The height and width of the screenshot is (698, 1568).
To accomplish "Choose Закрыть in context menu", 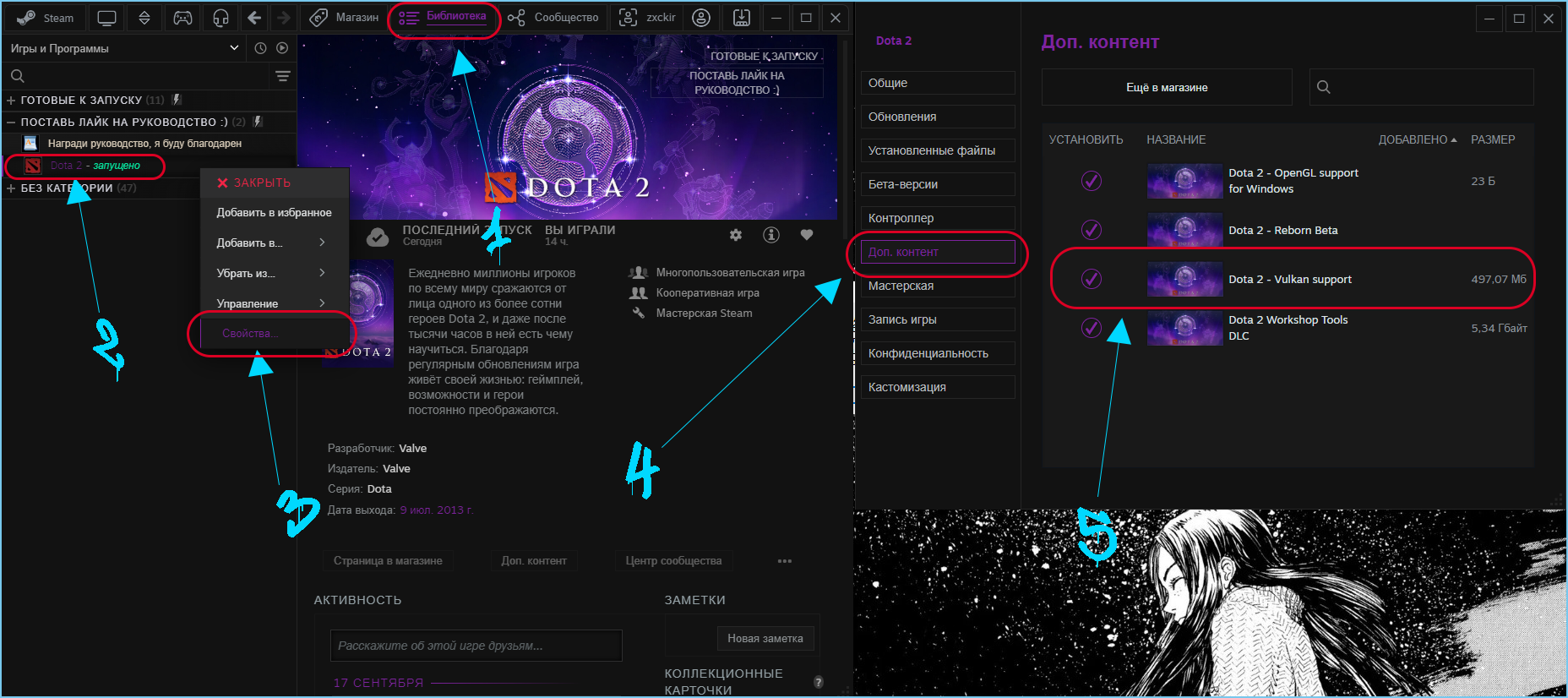I will (274, 183).
